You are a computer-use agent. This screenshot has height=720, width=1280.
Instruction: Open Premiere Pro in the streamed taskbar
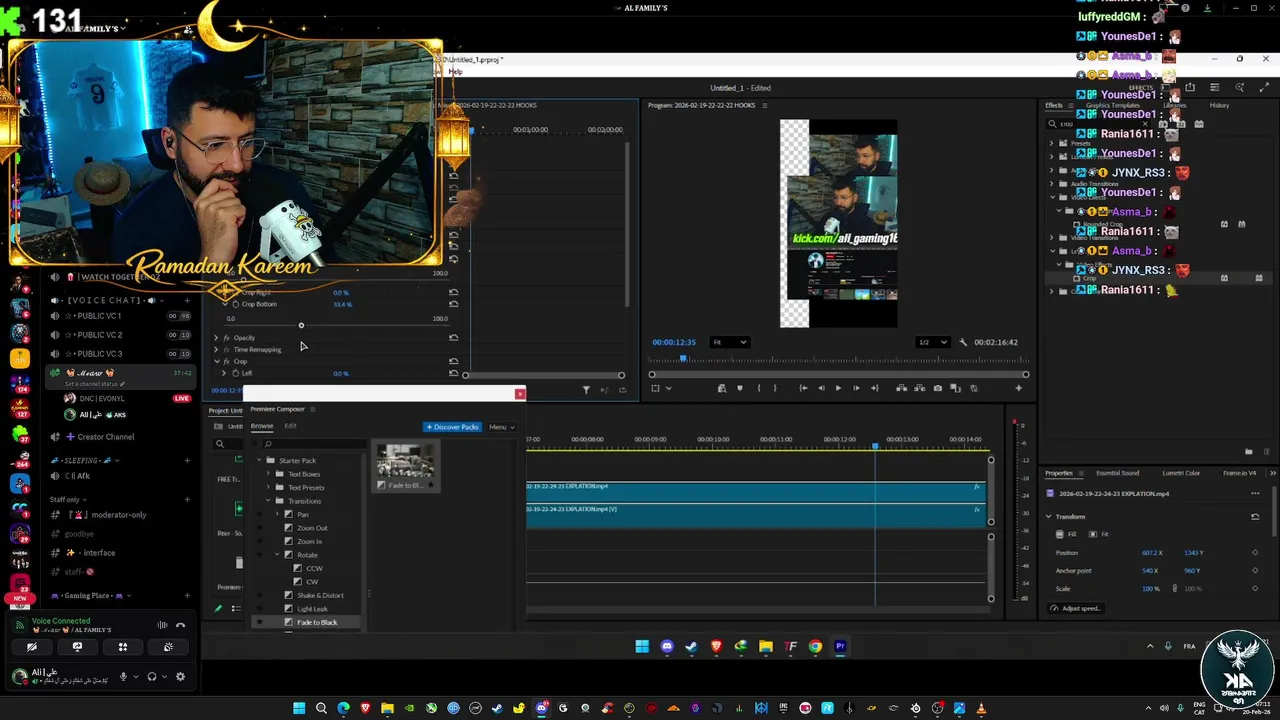(x=840, y=647)
